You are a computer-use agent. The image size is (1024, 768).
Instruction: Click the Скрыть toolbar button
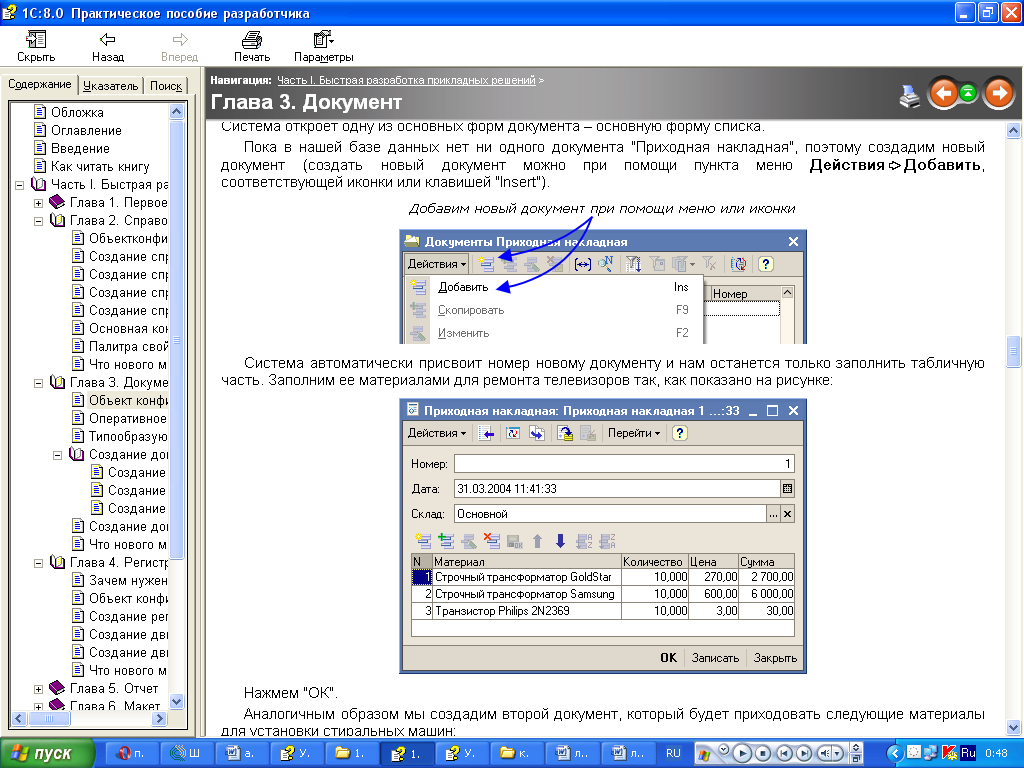(36, 46)
